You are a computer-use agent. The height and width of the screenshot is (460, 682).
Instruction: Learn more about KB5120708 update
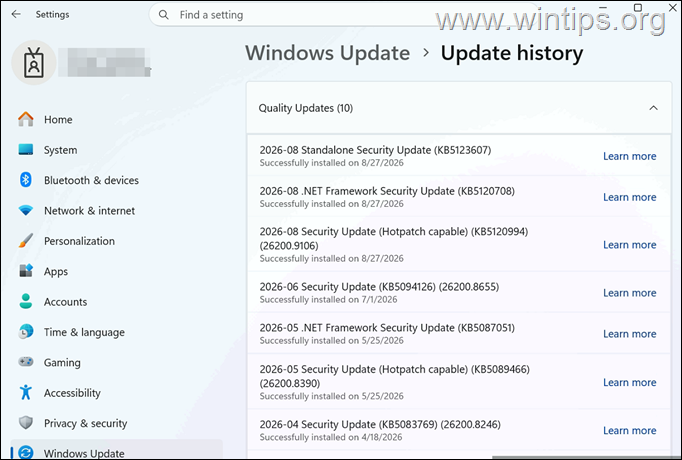click(629, 197)
